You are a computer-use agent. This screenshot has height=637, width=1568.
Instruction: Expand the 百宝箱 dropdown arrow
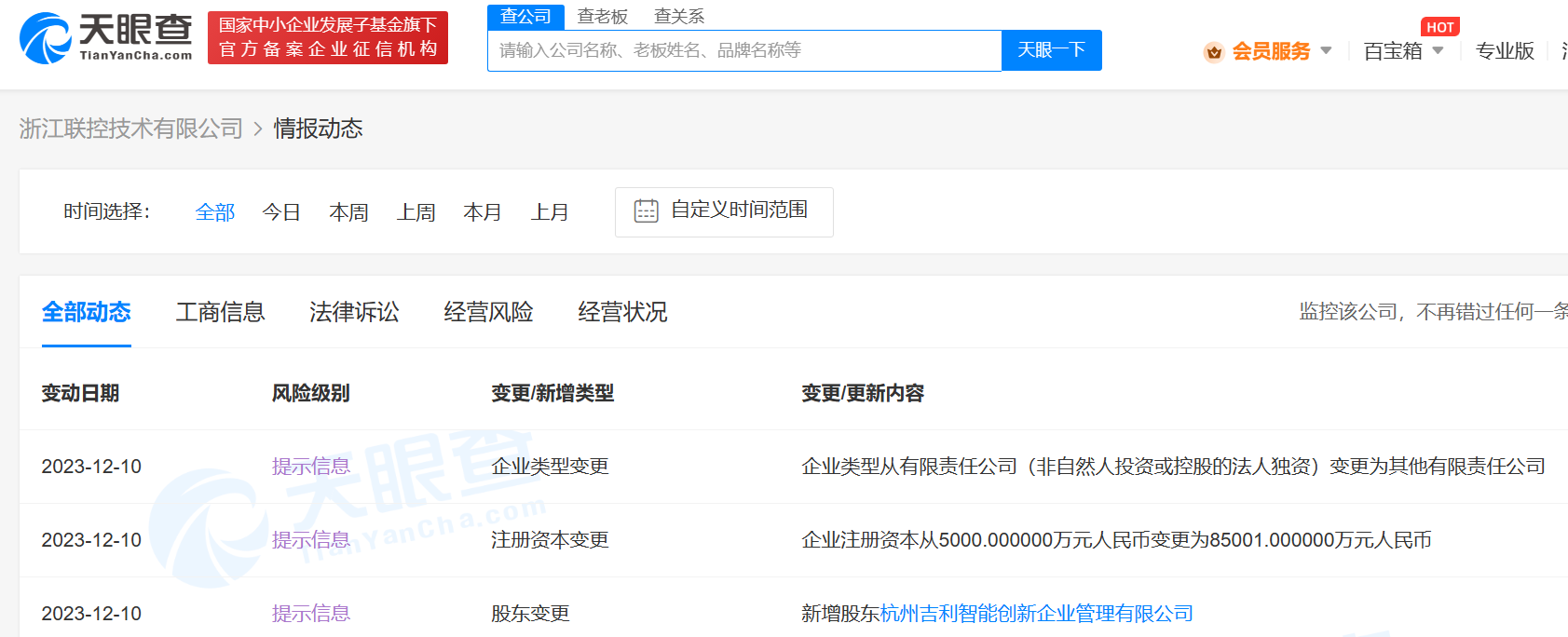pos(1438,50)
